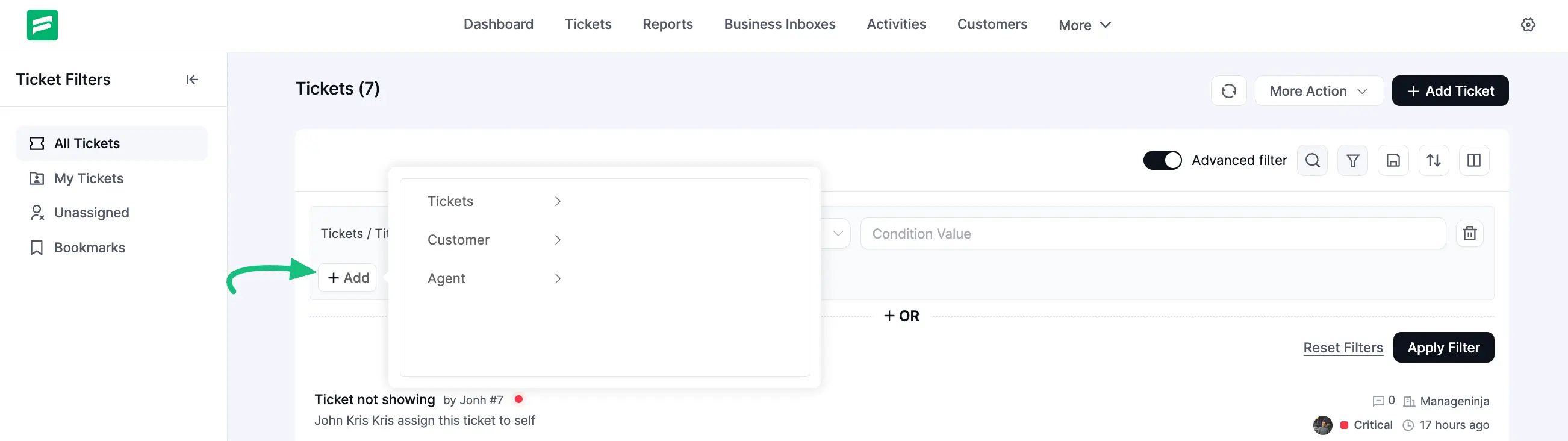Expand the Agent filter category
The image size is (1568, 441).
494,278
